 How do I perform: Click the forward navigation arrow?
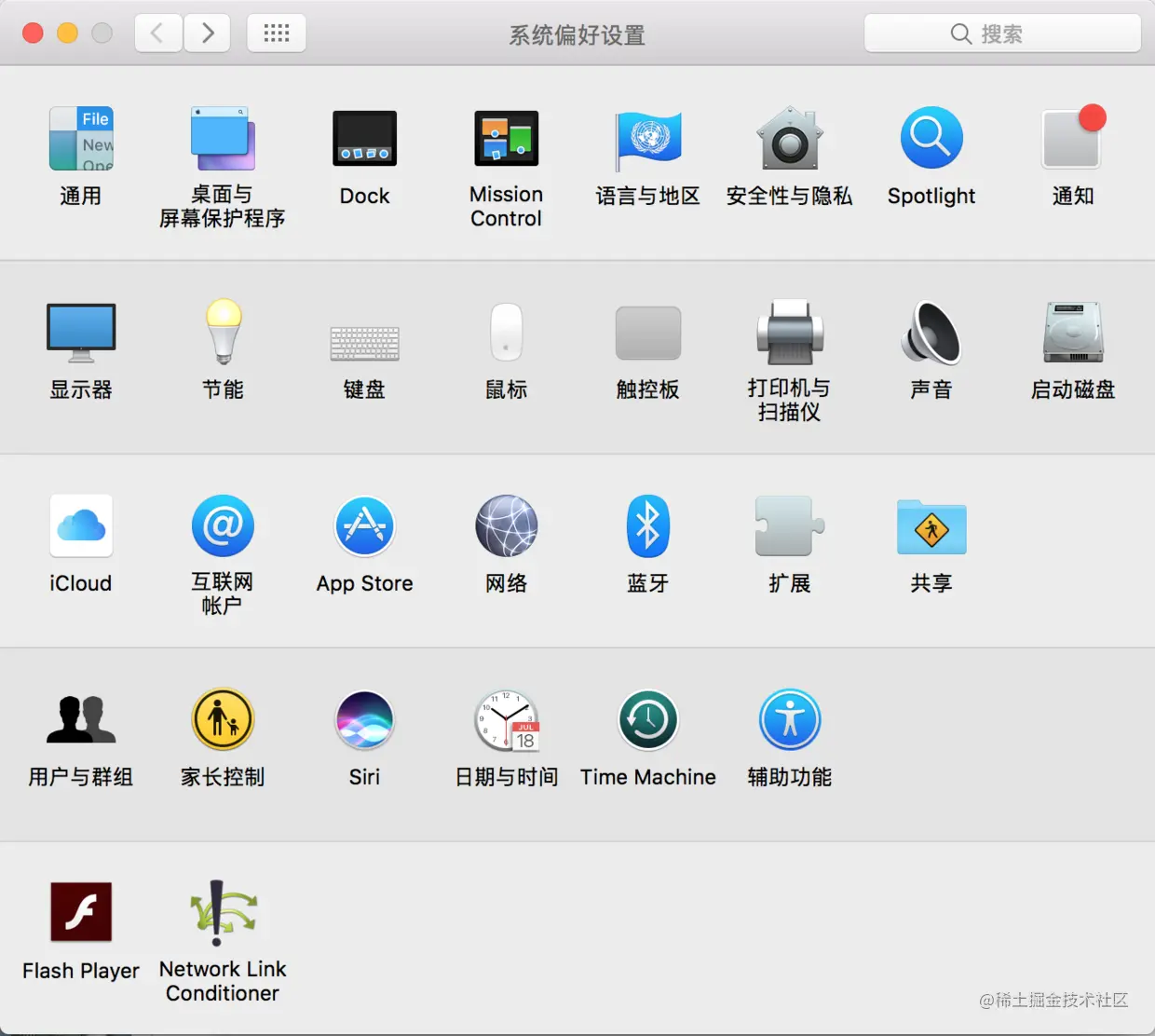pyautogui.click(x=207, y=34)
